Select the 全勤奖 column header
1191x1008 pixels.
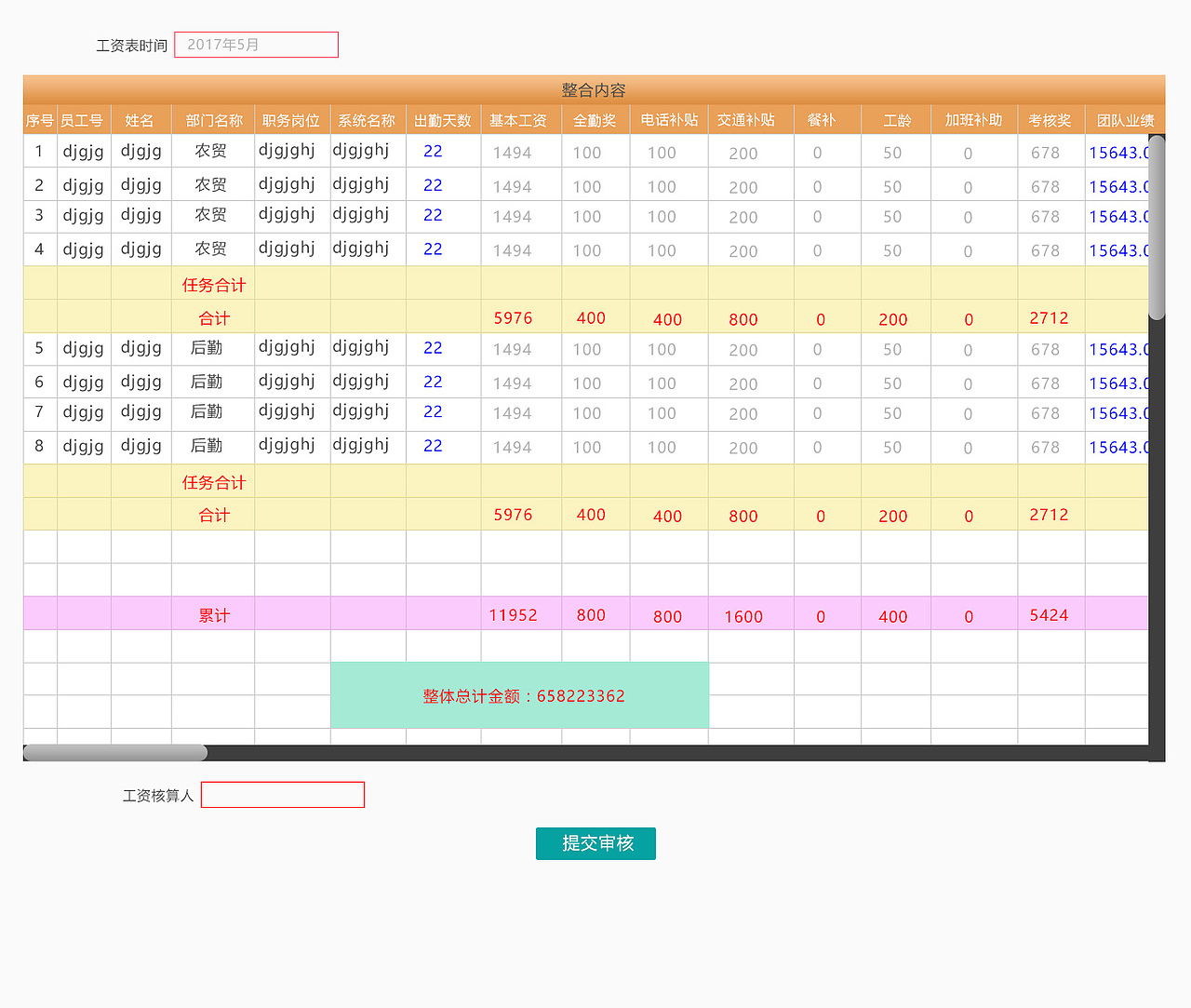pos(595,120)
